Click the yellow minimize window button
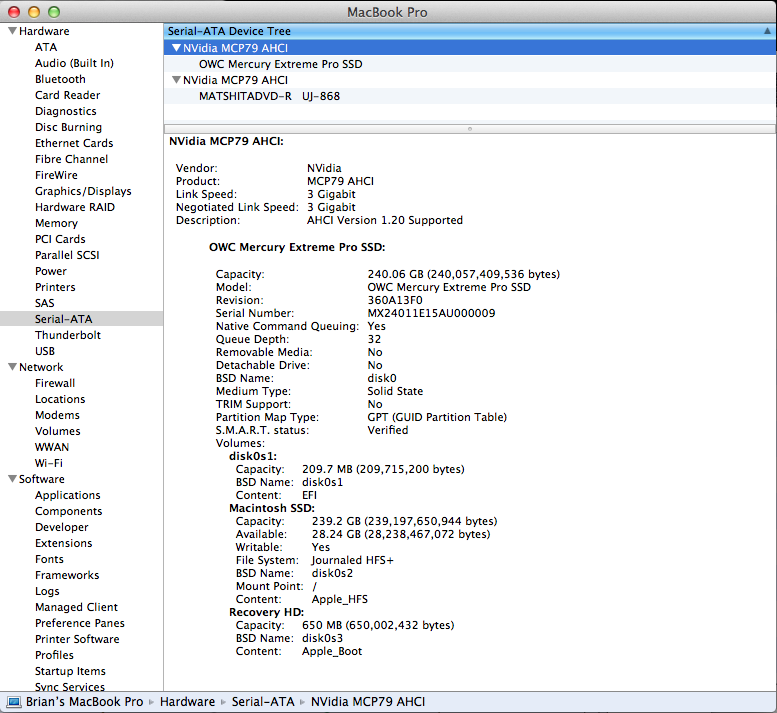This screenshot has height=713, width=777. pyautogui.click(x=34, y=12)
